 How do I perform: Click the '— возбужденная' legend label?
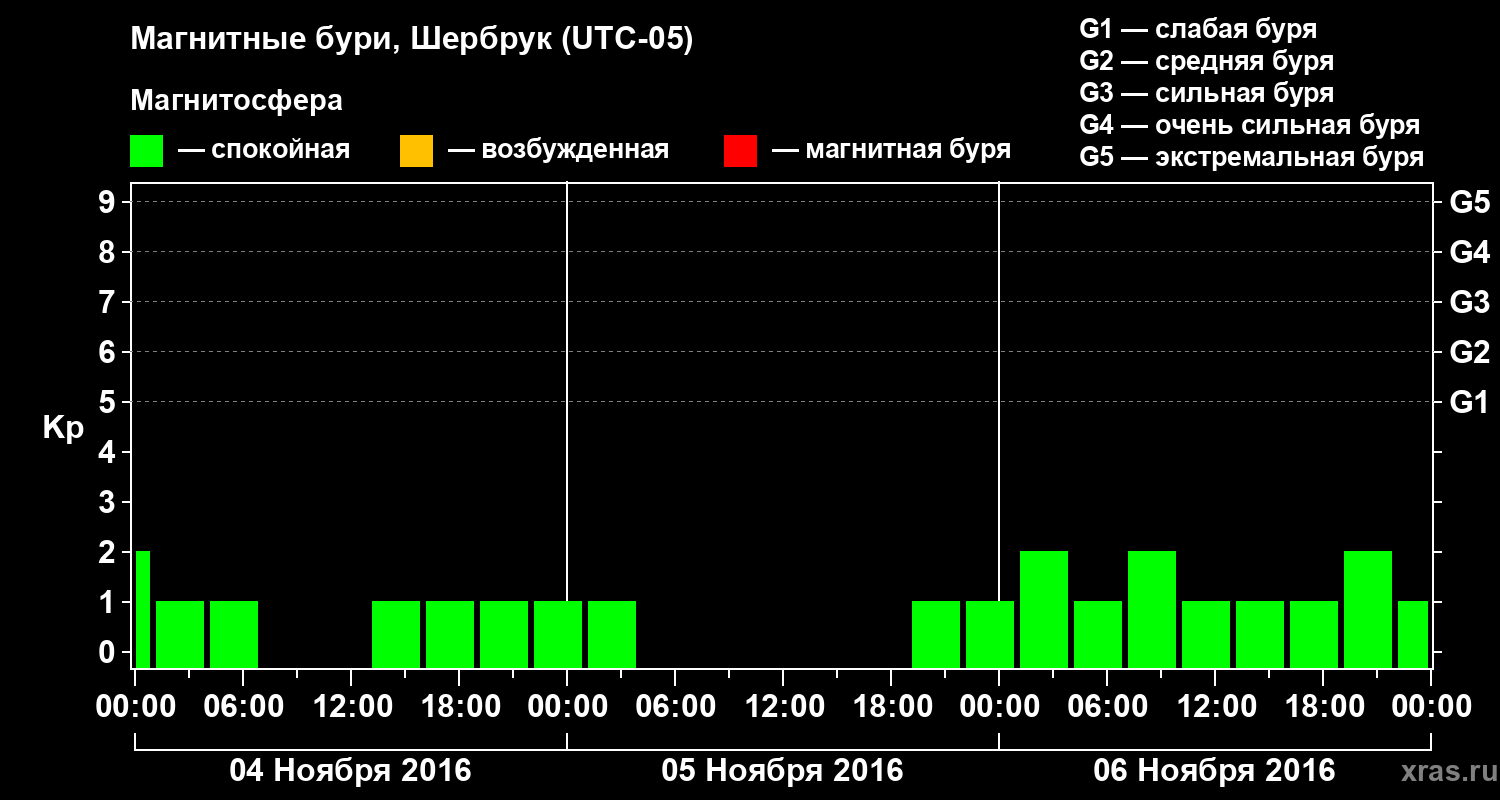tap(558, 150)
